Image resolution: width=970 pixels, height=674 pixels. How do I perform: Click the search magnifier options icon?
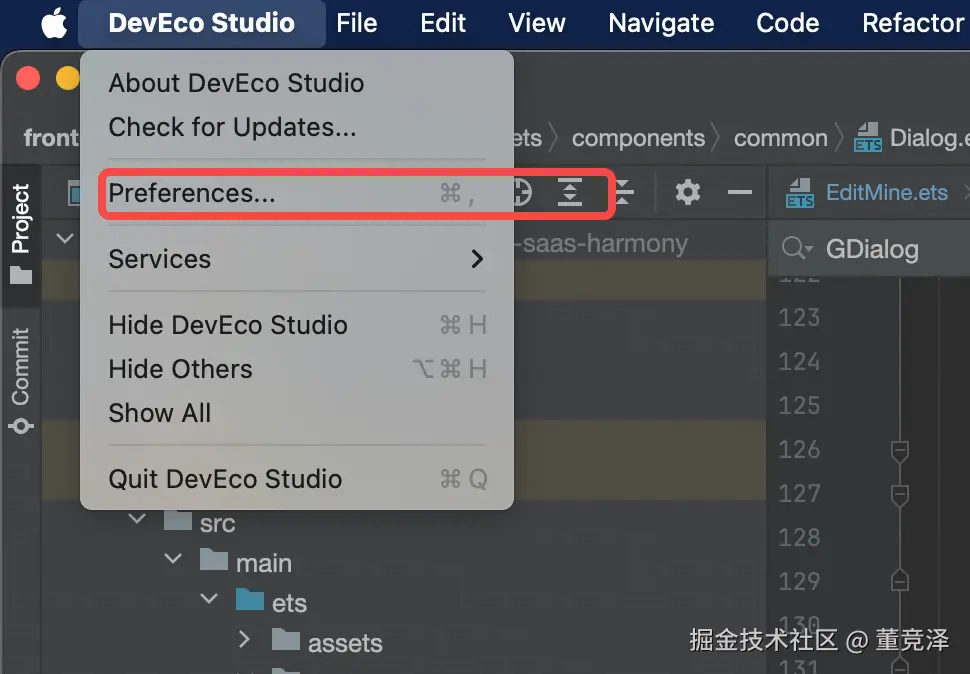click(797, 249)
